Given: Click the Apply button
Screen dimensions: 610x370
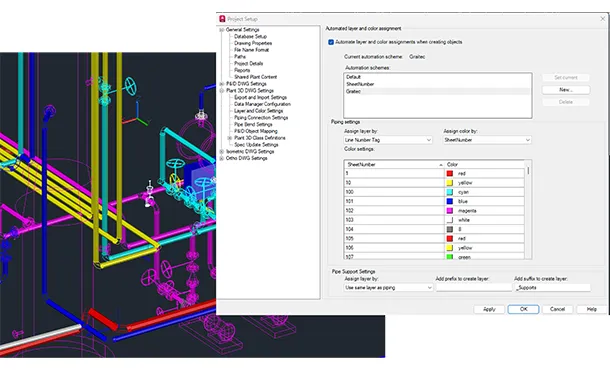Looking at the screenshot, I should click(x=489, y=309).
